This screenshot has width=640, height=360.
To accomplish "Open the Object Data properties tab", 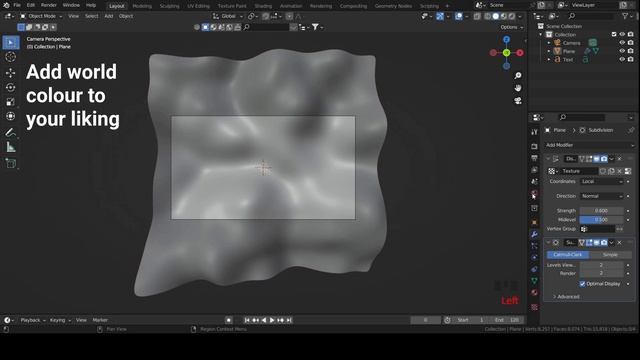I will (x=534, y=281).
